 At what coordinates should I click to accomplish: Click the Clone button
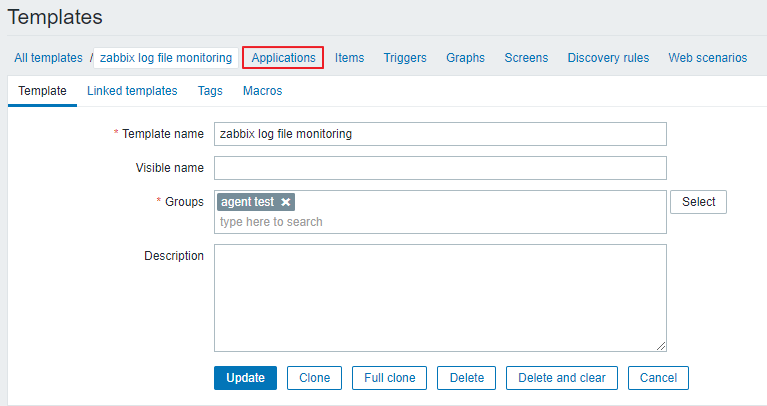[314, 378]
